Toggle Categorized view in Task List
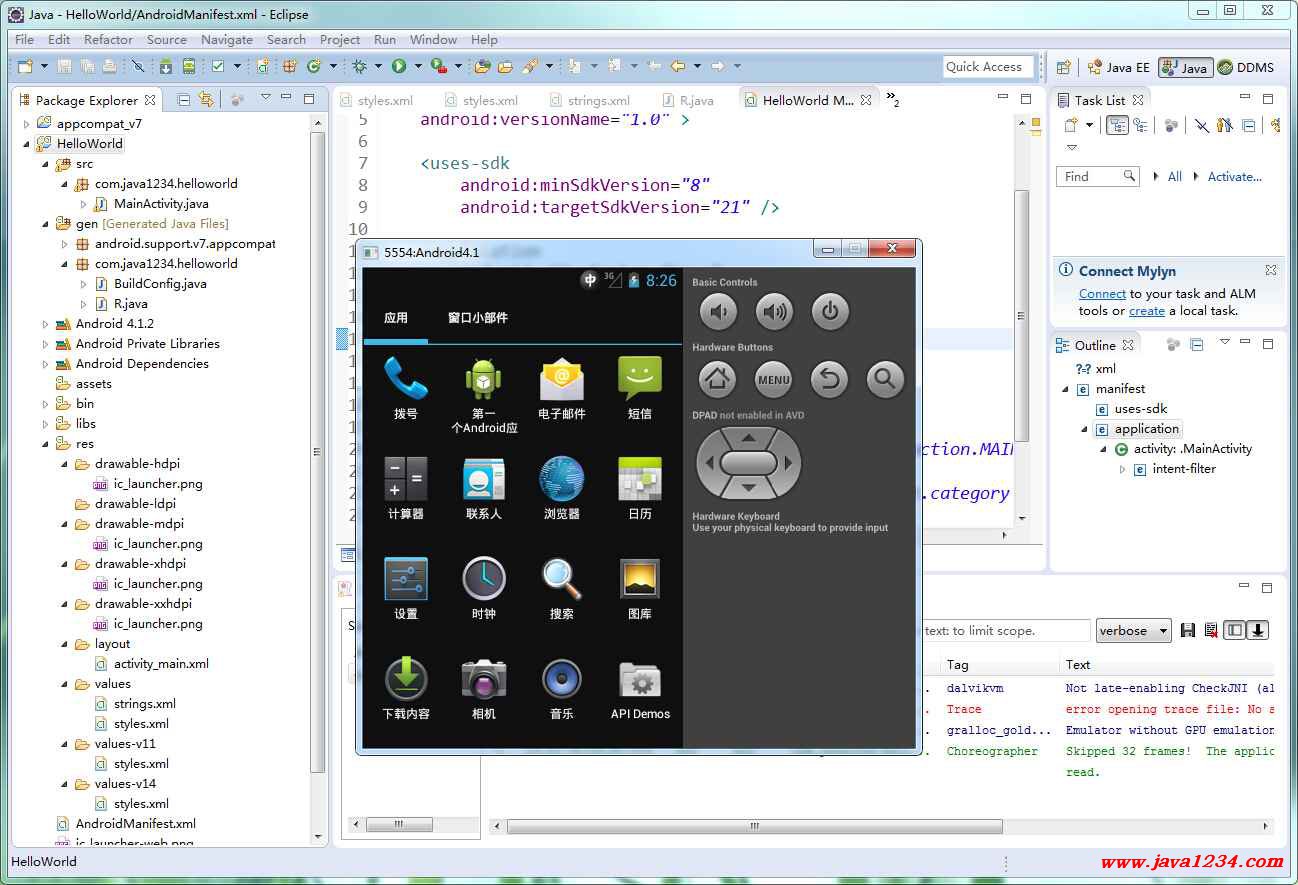Image resolution: width=1298 pixels, height=885 pixels. tap(1117, 125)
